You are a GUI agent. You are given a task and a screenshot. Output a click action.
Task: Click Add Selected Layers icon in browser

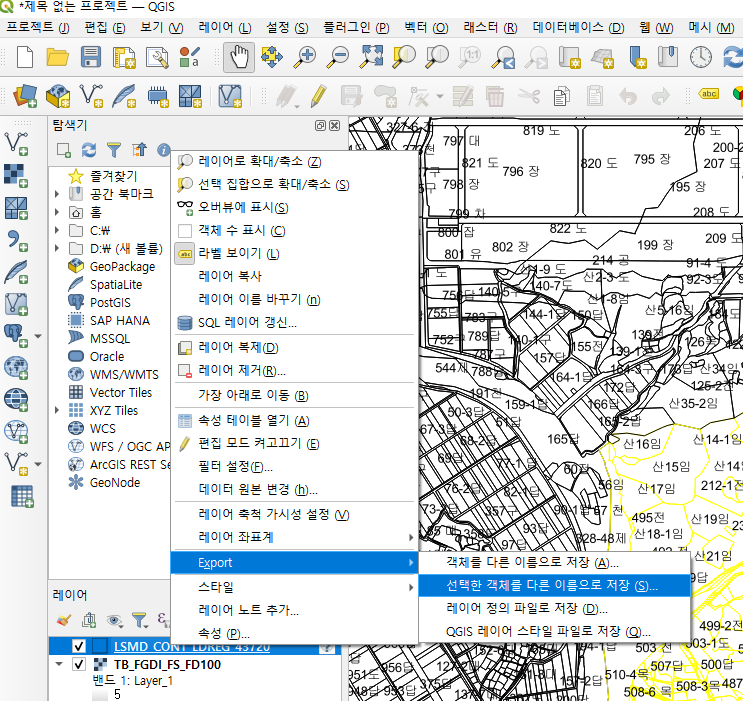[x=63, y=150]
